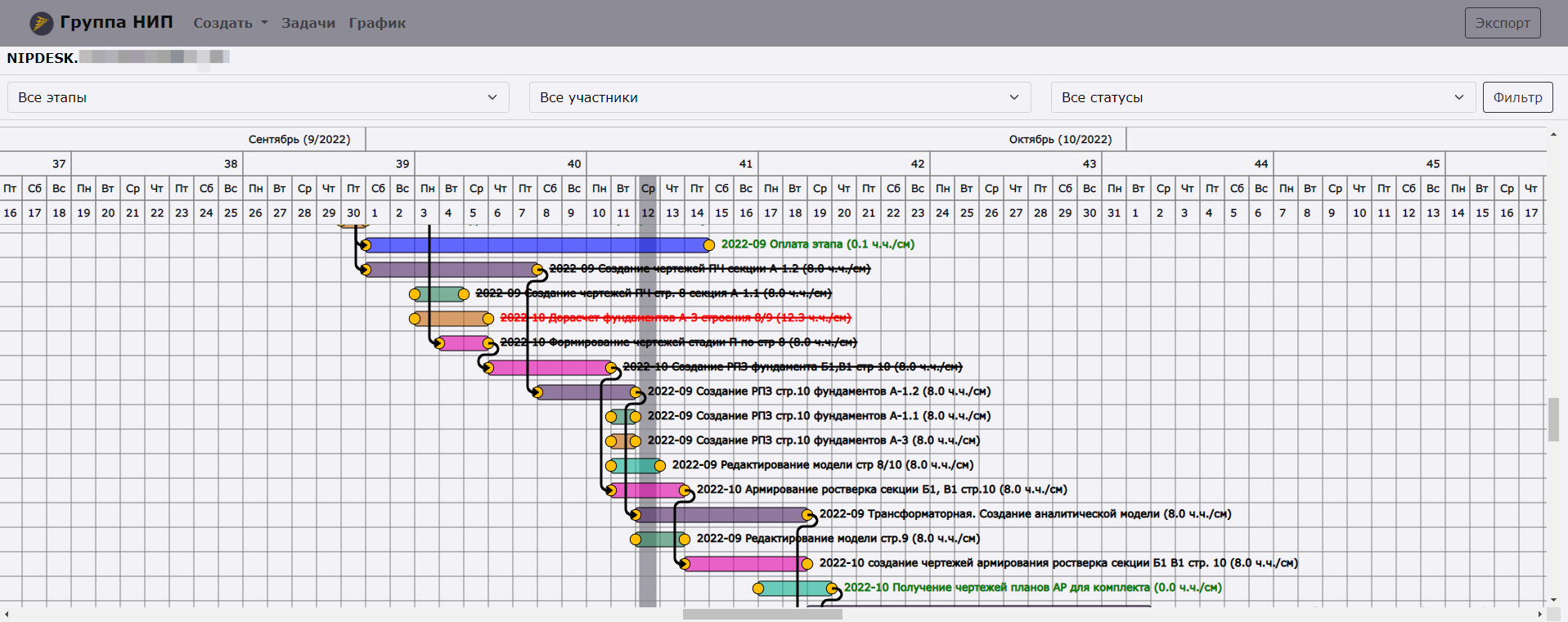Click the Сентябрь (9/2022) month header

pyautogui.click(x=299, y=139)
